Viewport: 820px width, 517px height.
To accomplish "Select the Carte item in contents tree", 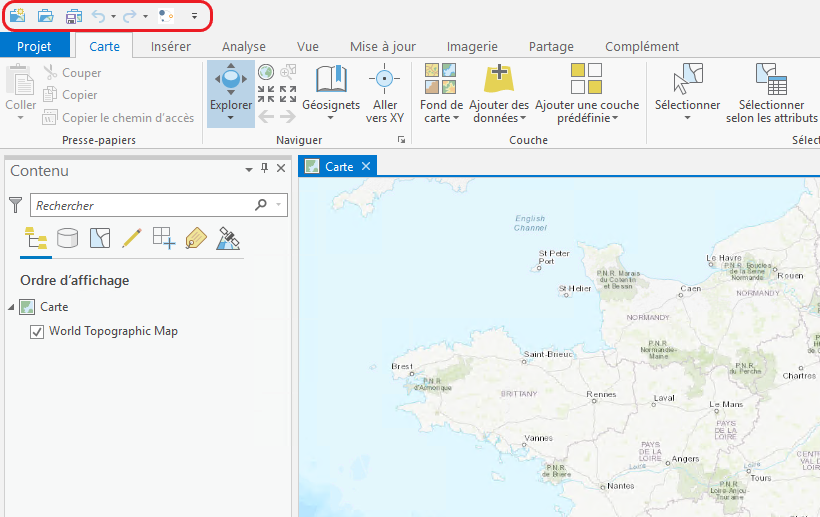I will 54,307.
